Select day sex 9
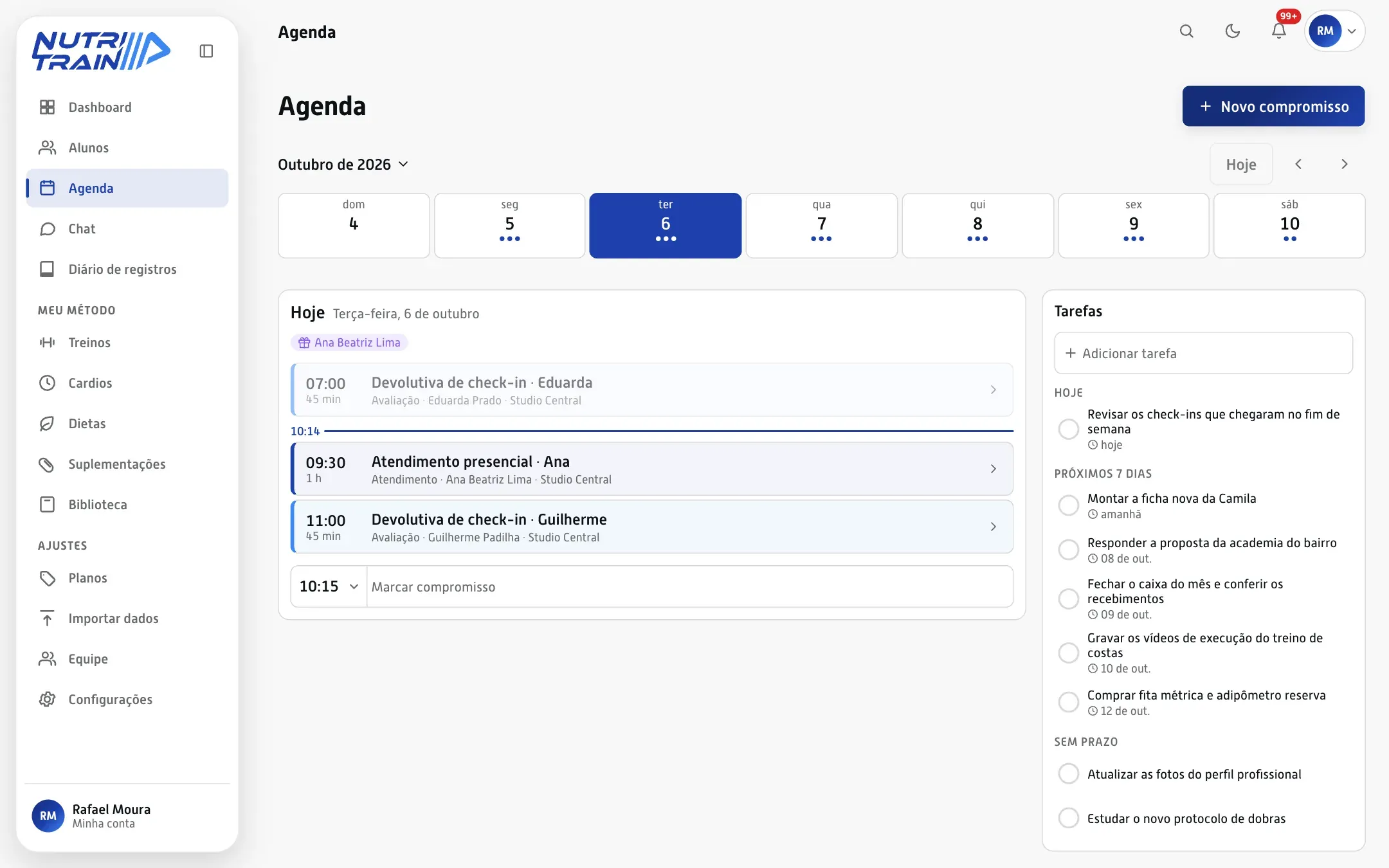Image resolution: width=1389 pixels, height=868 pixels. tap(1134, 226)
